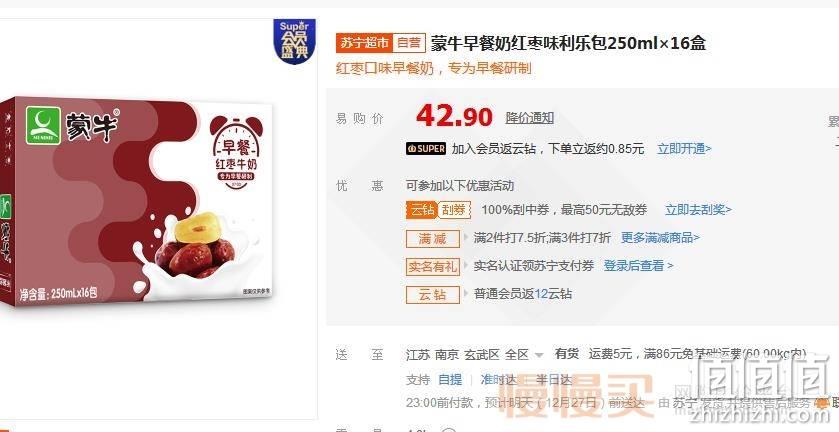
Task: Open the 江苏 南京 玄武区 delivery area dropdown
Action: [x=475, y=354]
